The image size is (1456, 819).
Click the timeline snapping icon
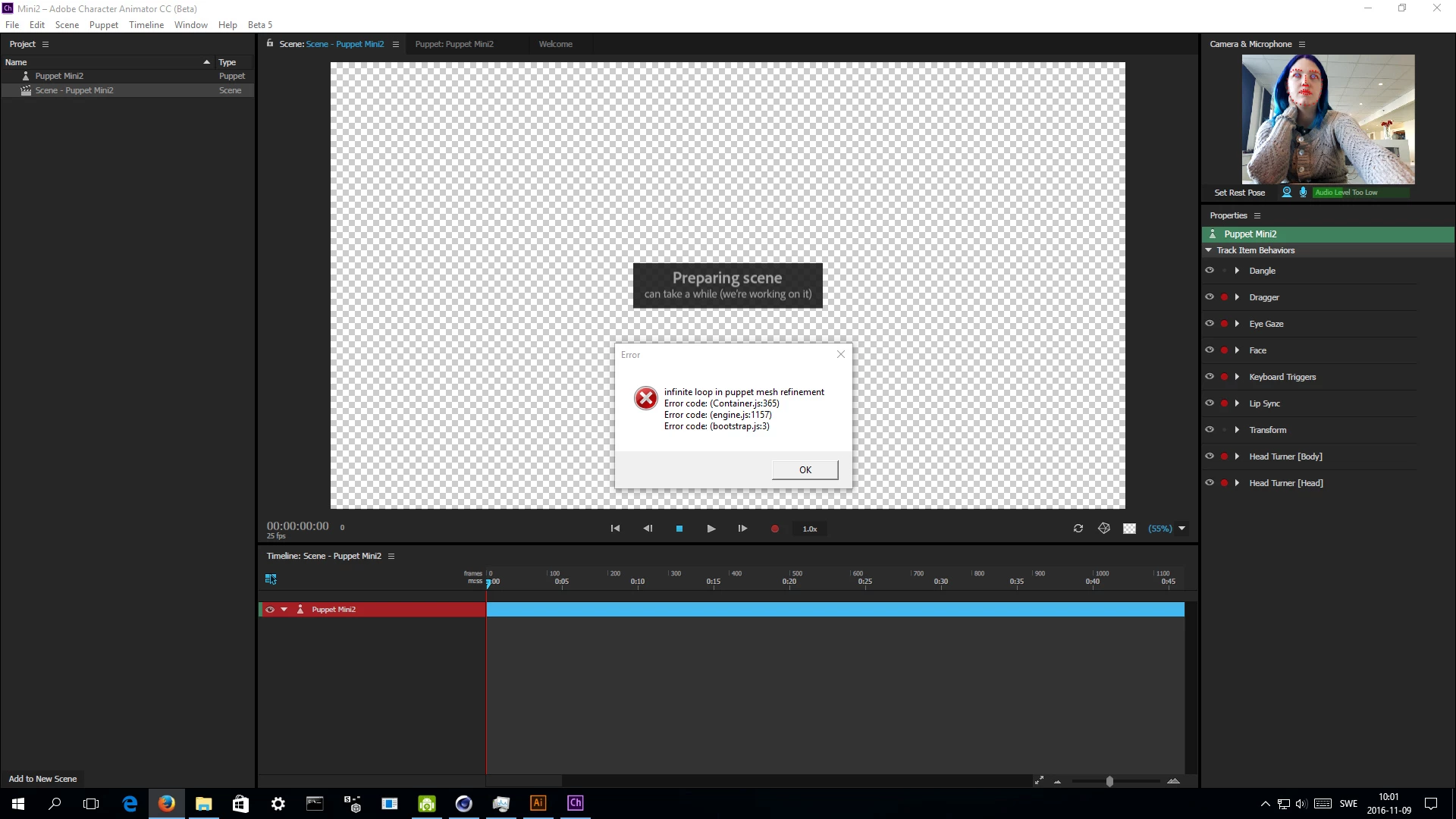271,579
